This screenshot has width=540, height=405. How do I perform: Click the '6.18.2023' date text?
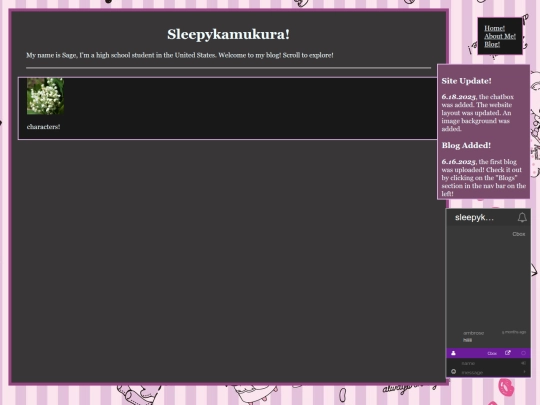click(x=458, y=97)
